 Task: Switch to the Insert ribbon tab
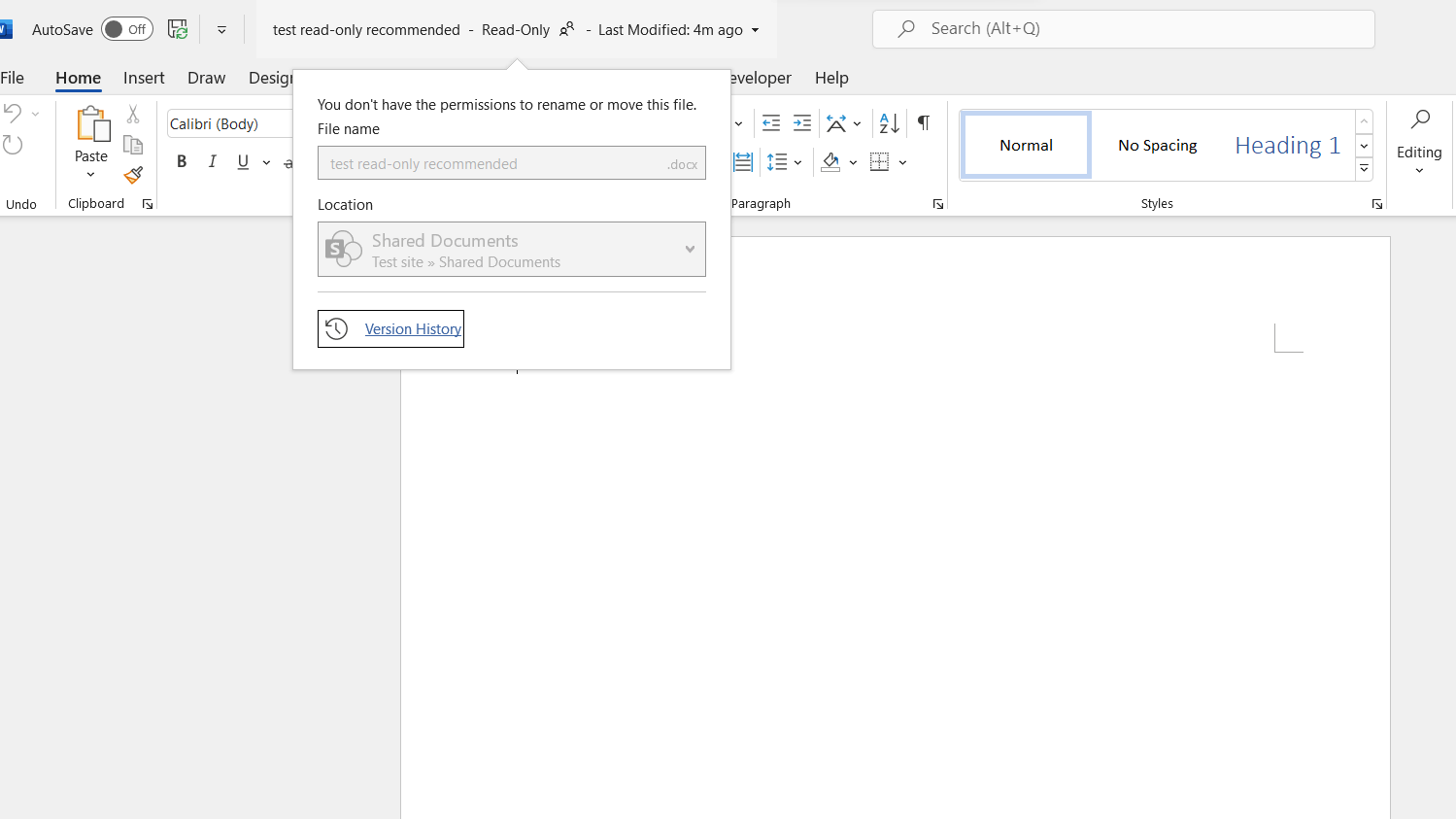click(144, 78)
